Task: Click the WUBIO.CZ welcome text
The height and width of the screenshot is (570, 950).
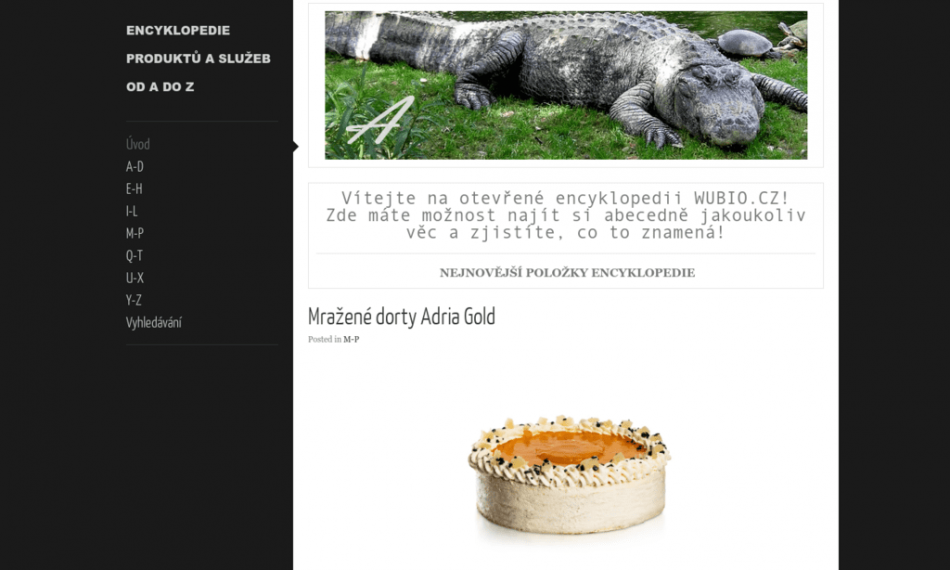Action: 566,215
